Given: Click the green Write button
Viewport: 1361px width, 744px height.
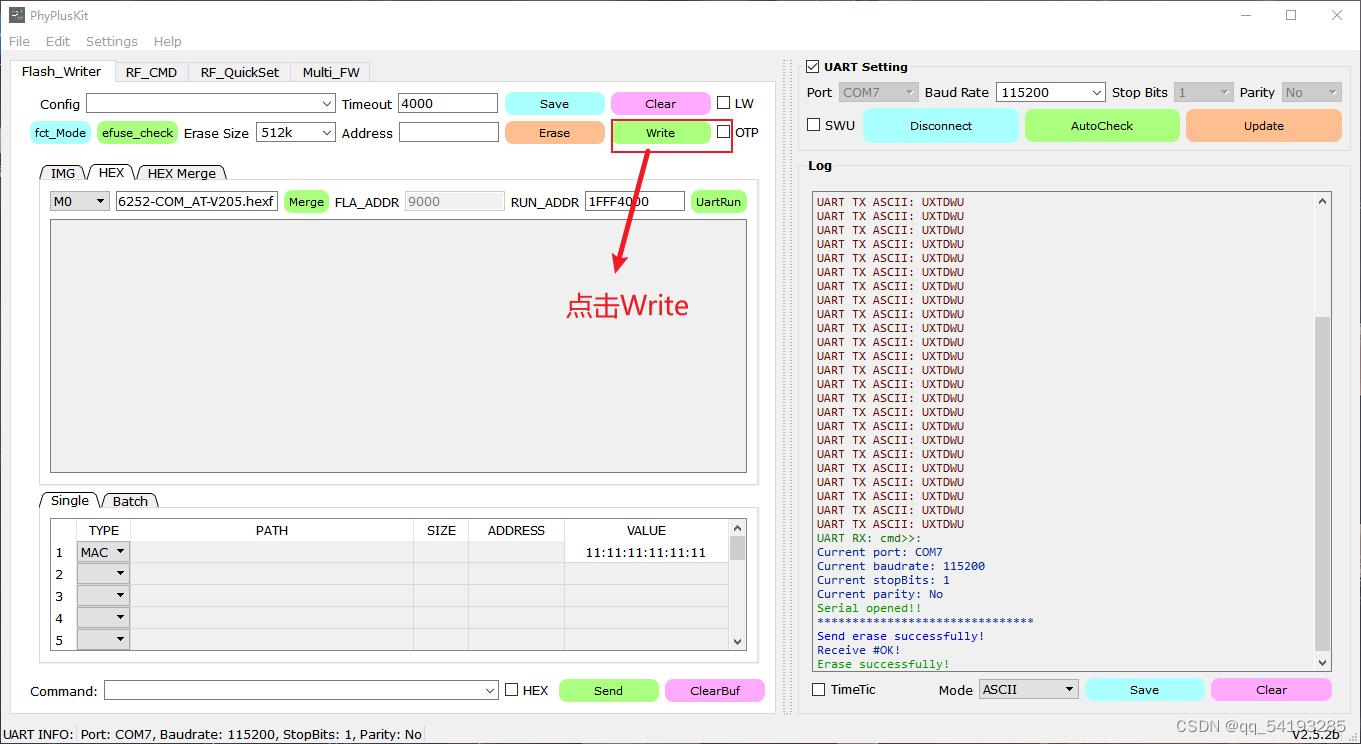Looking at the screenshot, I should coord(660,133).
